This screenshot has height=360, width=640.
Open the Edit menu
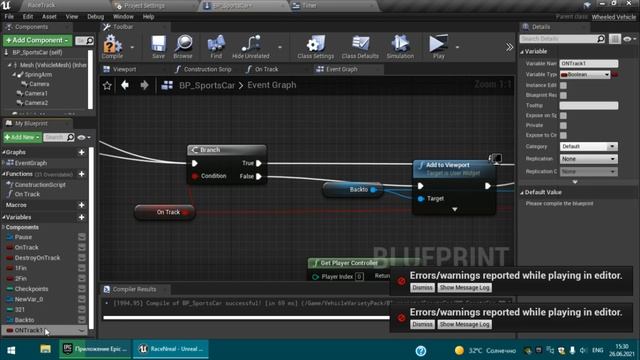(x=28, y=17)
